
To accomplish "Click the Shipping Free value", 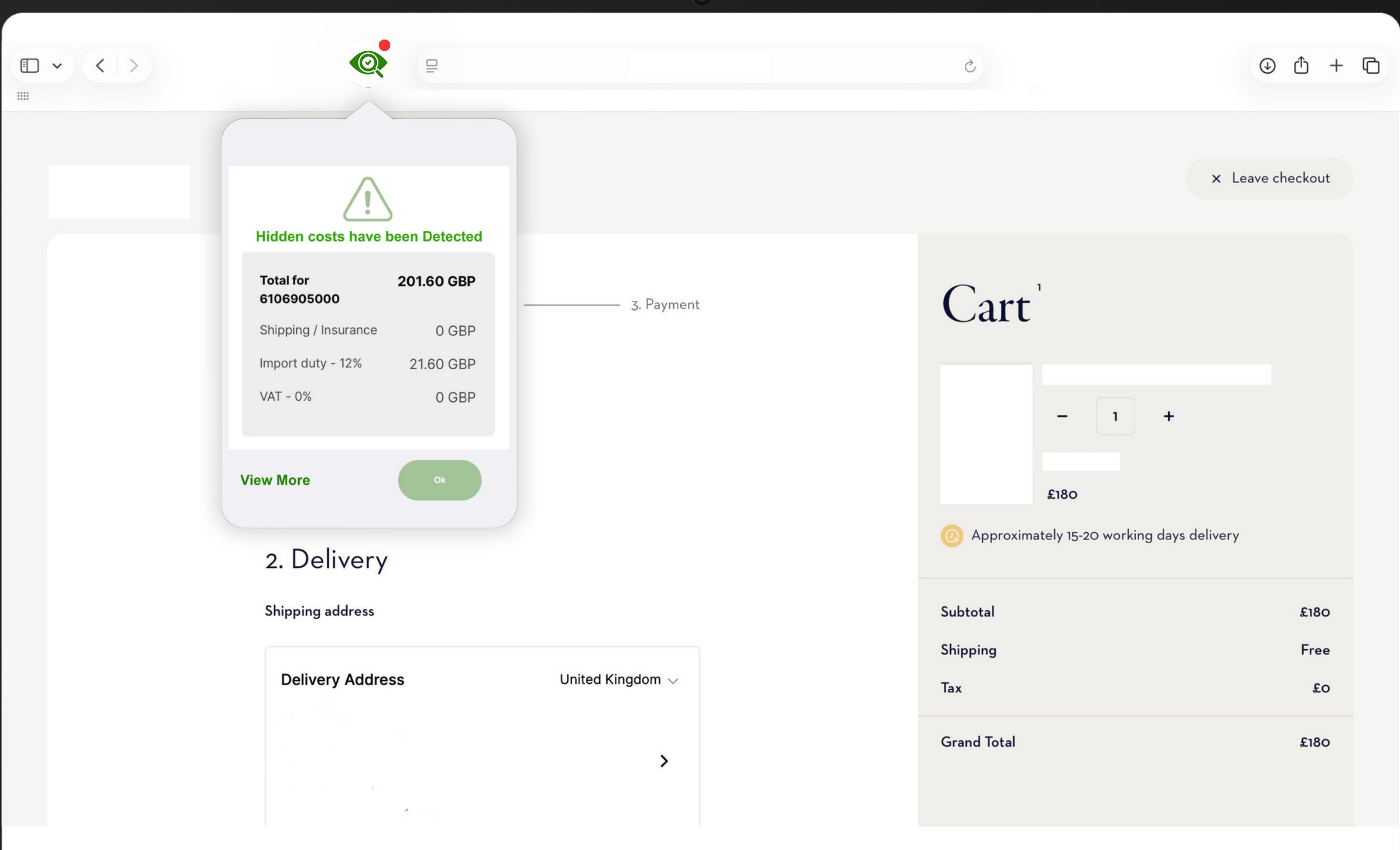I will click(x=1315, y=650).
